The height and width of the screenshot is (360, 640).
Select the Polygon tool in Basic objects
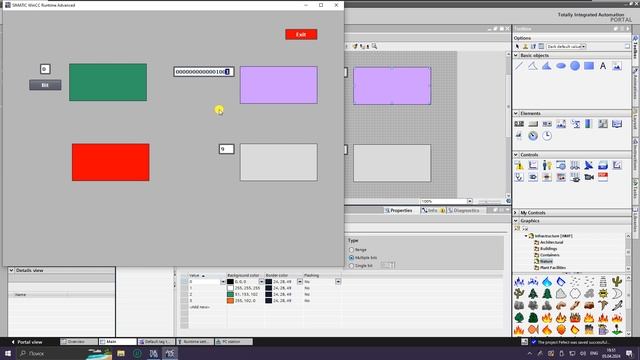pos(547,66)
